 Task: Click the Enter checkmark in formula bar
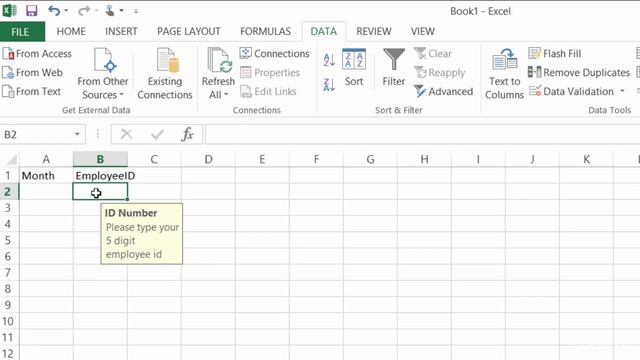(x=157, y=134)
